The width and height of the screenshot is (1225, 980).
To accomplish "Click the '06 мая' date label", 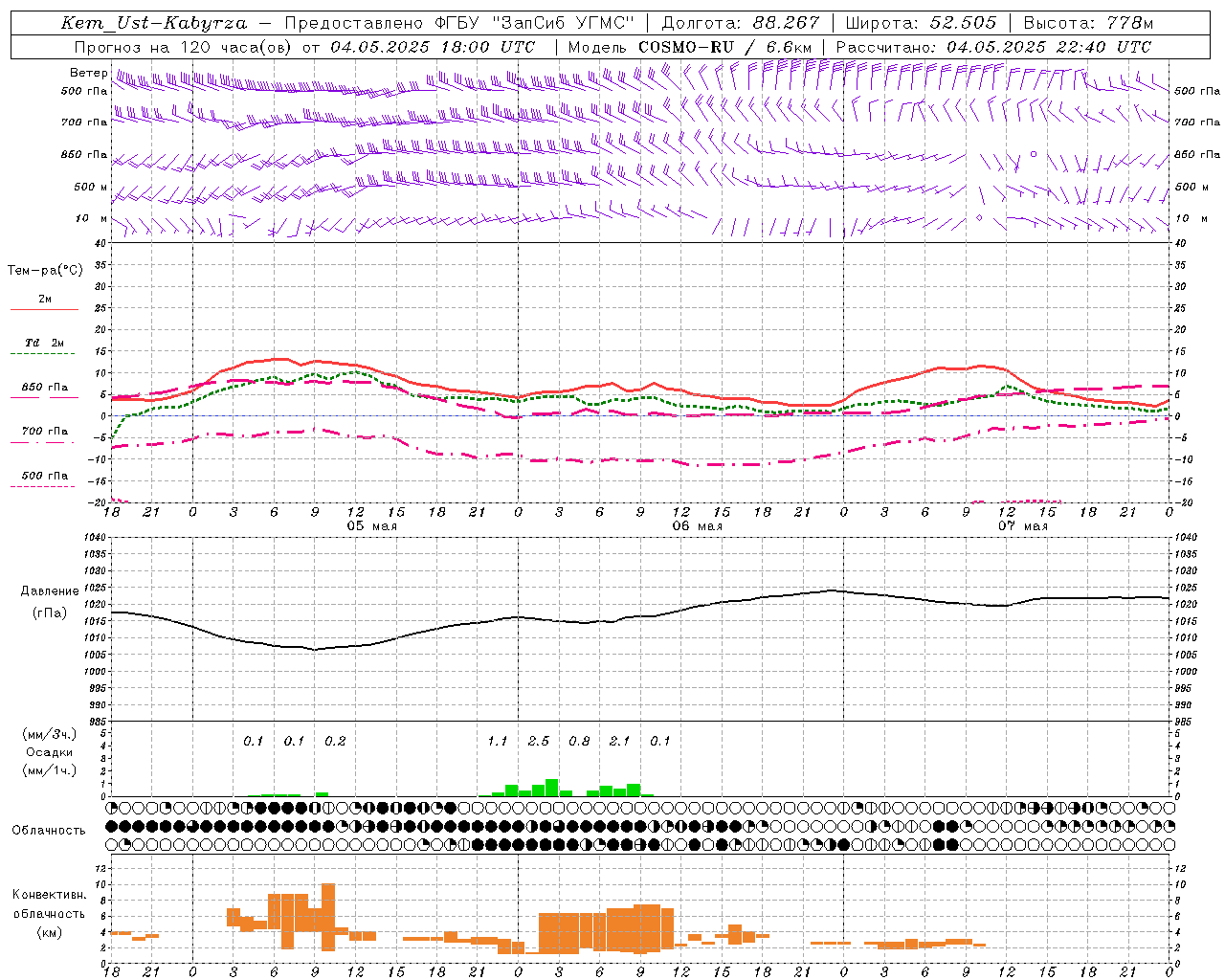I will point(697,526).
